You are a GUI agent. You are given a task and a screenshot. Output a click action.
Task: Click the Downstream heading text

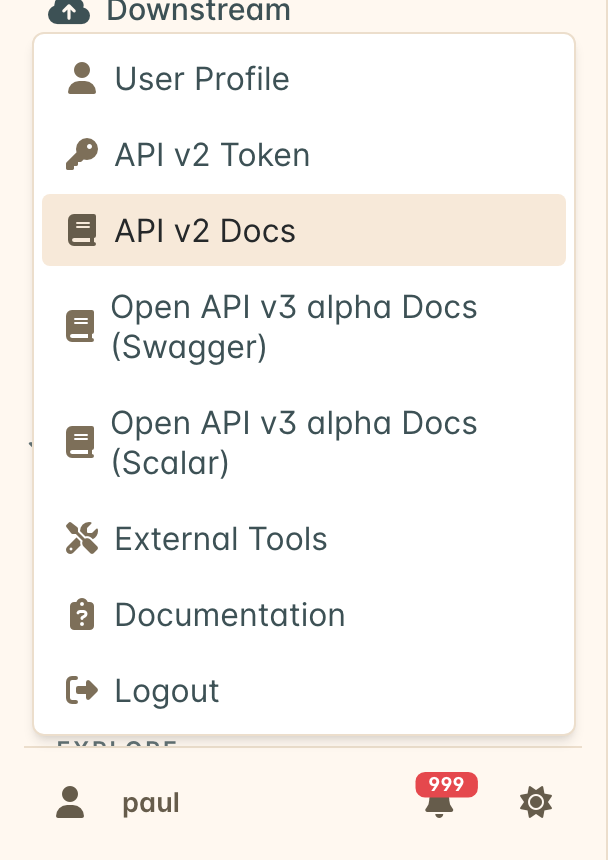pos(198,10)
